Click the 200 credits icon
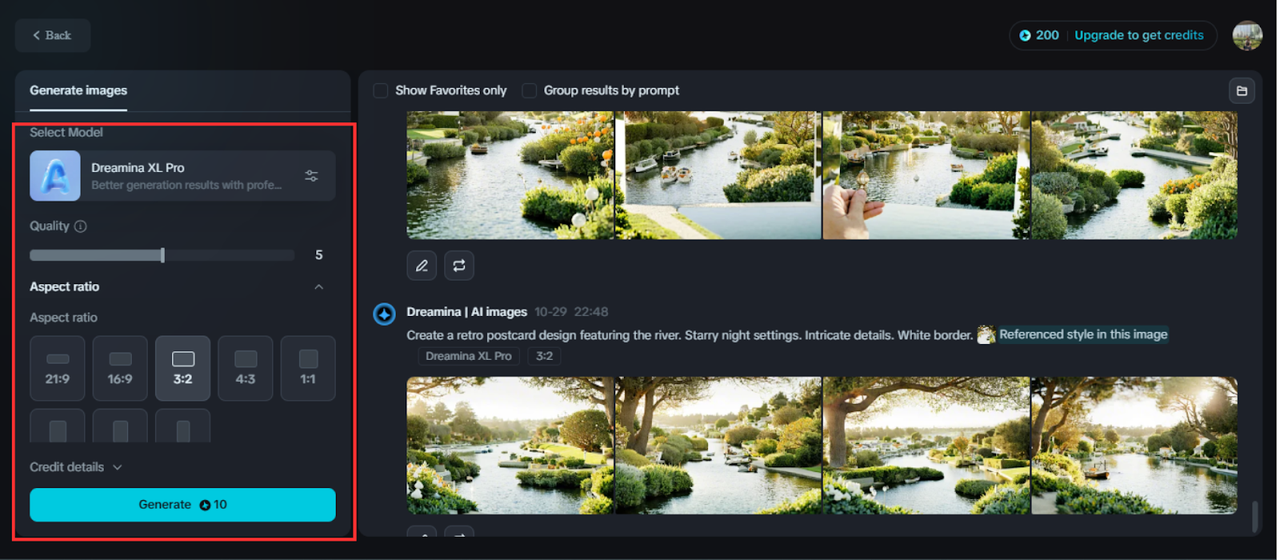Viewport: 1280px width, 560px height. [1025, 35]
